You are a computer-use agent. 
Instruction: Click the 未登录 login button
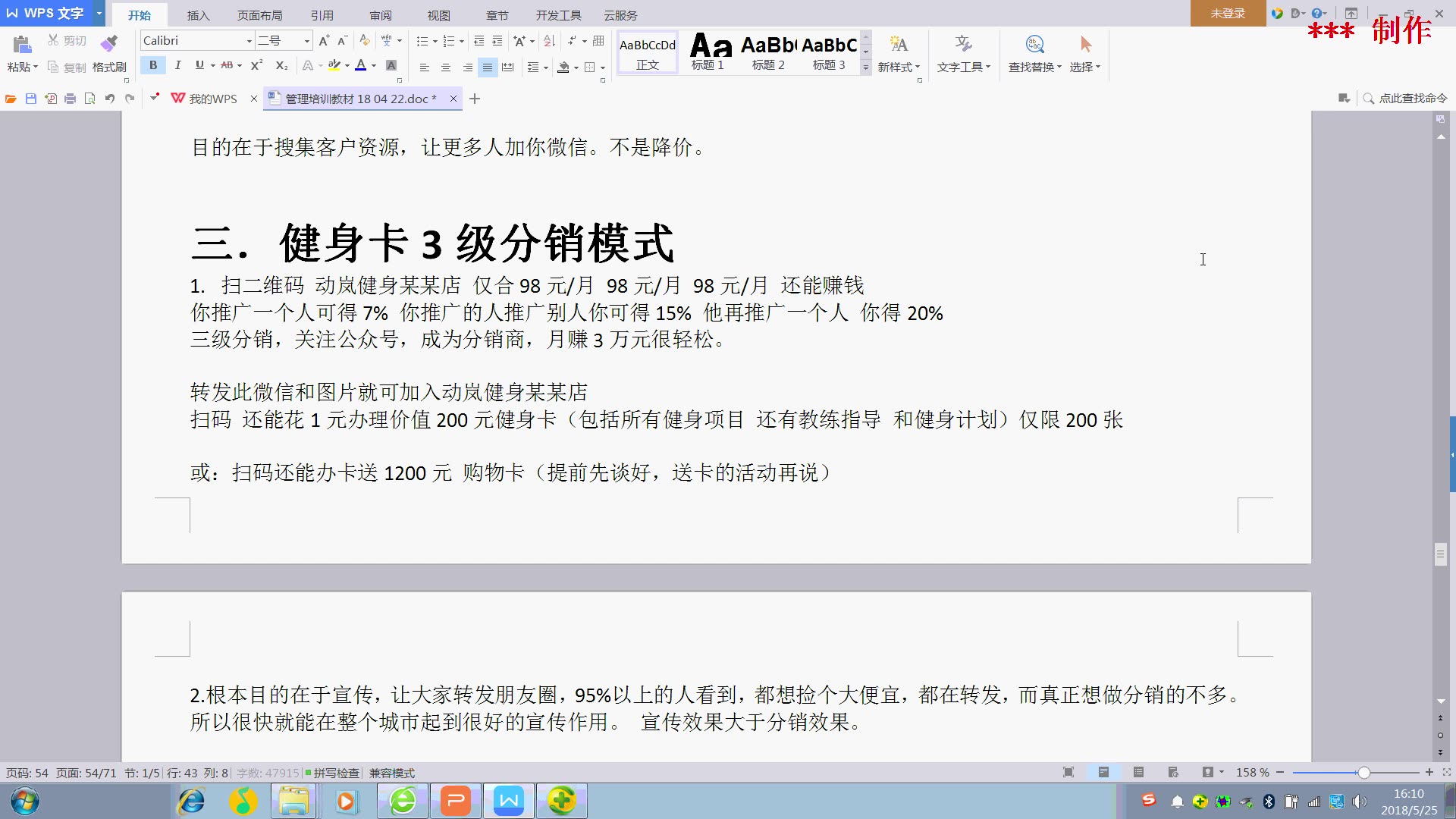pos(1227,13)
